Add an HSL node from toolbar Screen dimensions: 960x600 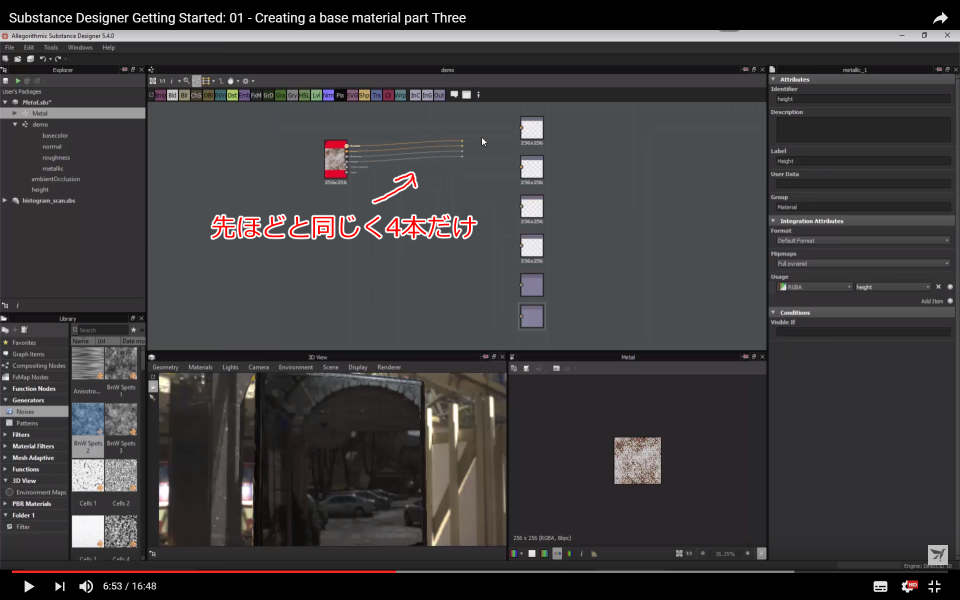tap(304, 95)
